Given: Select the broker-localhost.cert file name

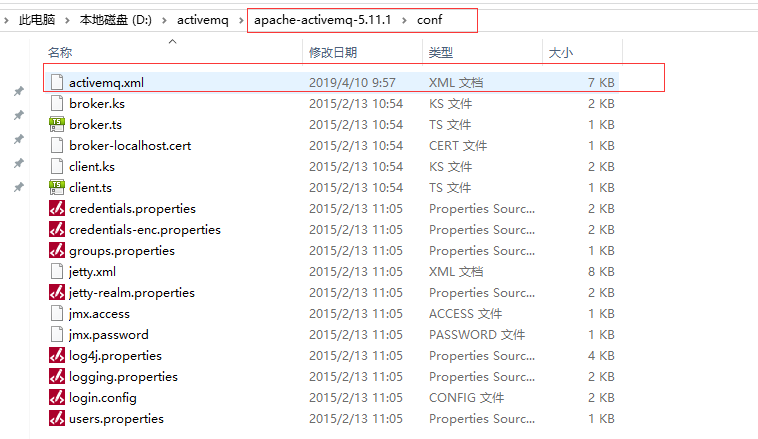Looking at the screenshot, I should click(130, 146).
